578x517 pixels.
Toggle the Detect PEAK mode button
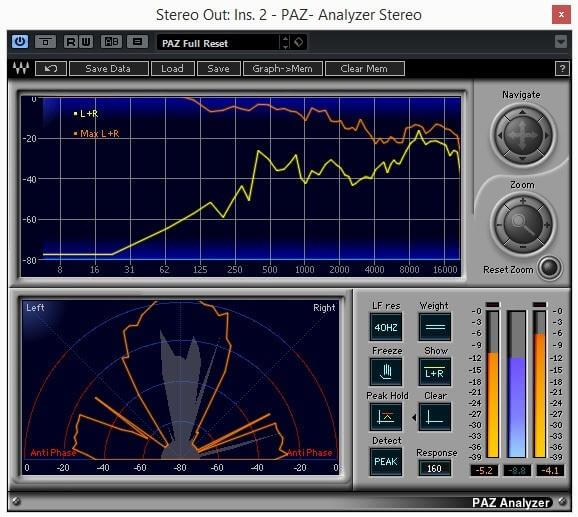(x=386, y=462)
